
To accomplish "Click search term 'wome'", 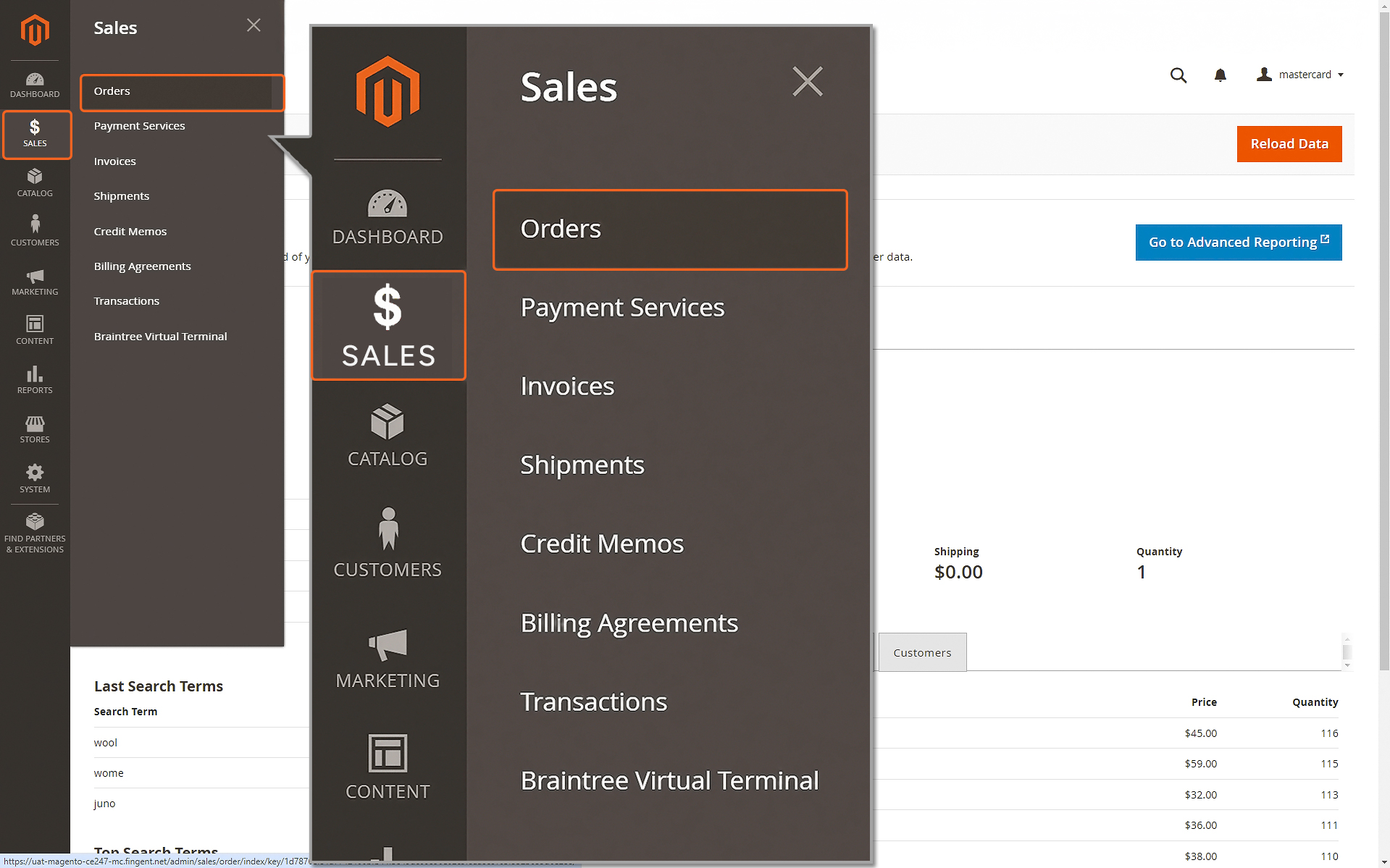I will point(109,773).
